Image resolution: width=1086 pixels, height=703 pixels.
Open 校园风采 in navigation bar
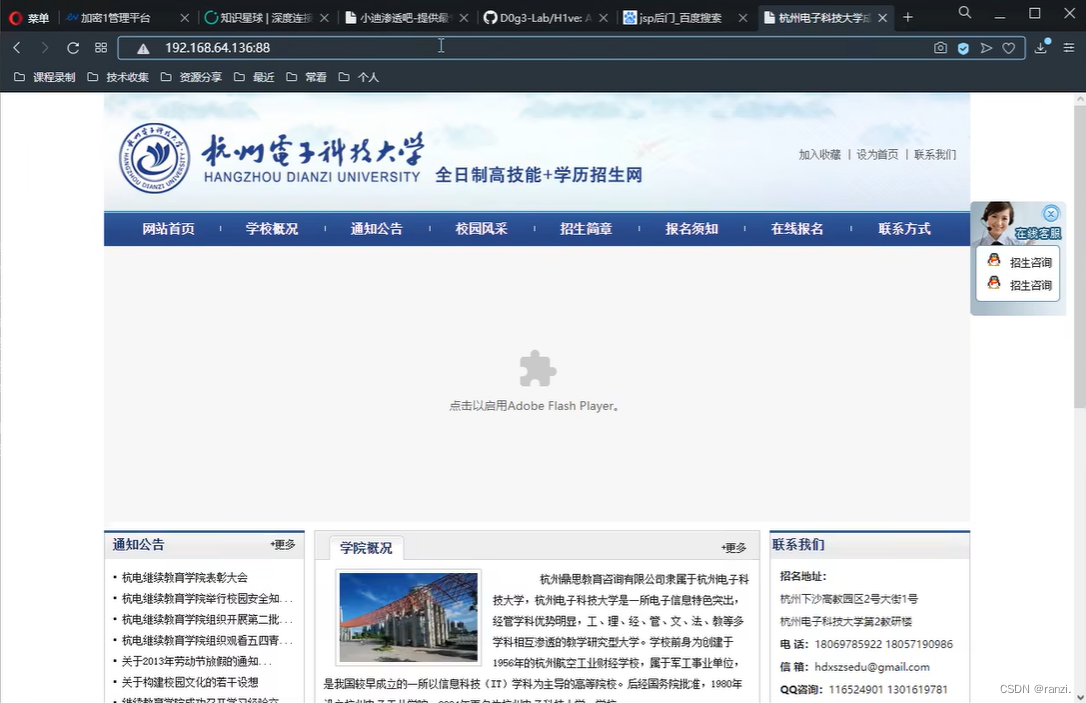click(481, 229)
